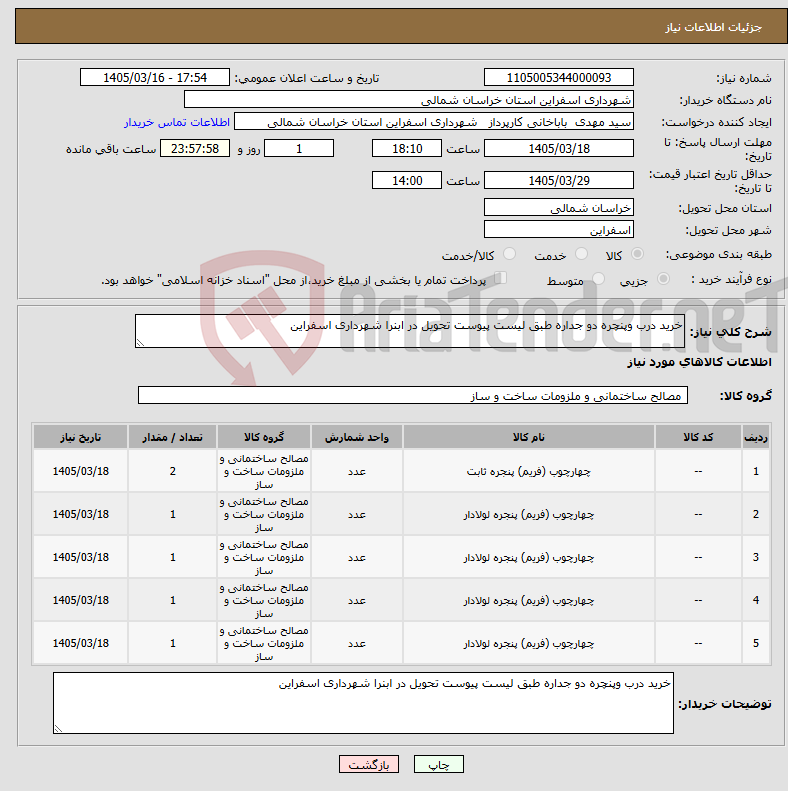Click the response deadline time 18:10 field
Screen dimensions: 788x791
pos(407,149)
